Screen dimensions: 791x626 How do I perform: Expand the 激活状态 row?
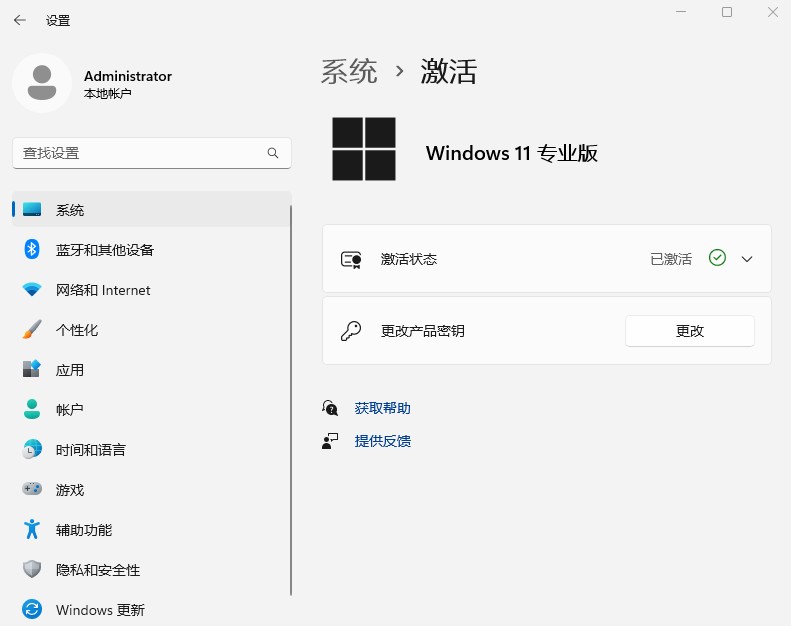500,259
